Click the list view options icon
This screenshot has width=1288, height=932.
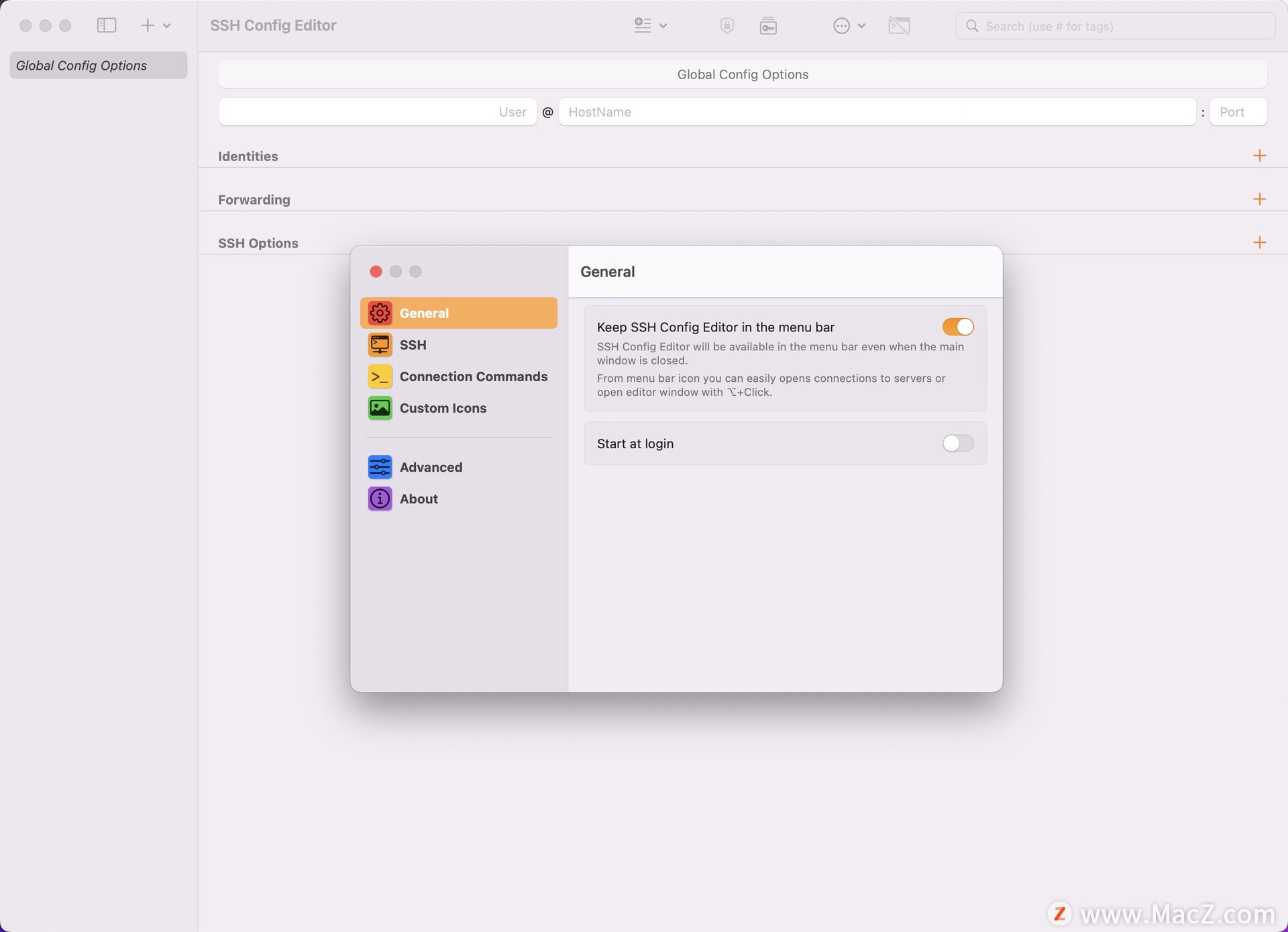643,25
